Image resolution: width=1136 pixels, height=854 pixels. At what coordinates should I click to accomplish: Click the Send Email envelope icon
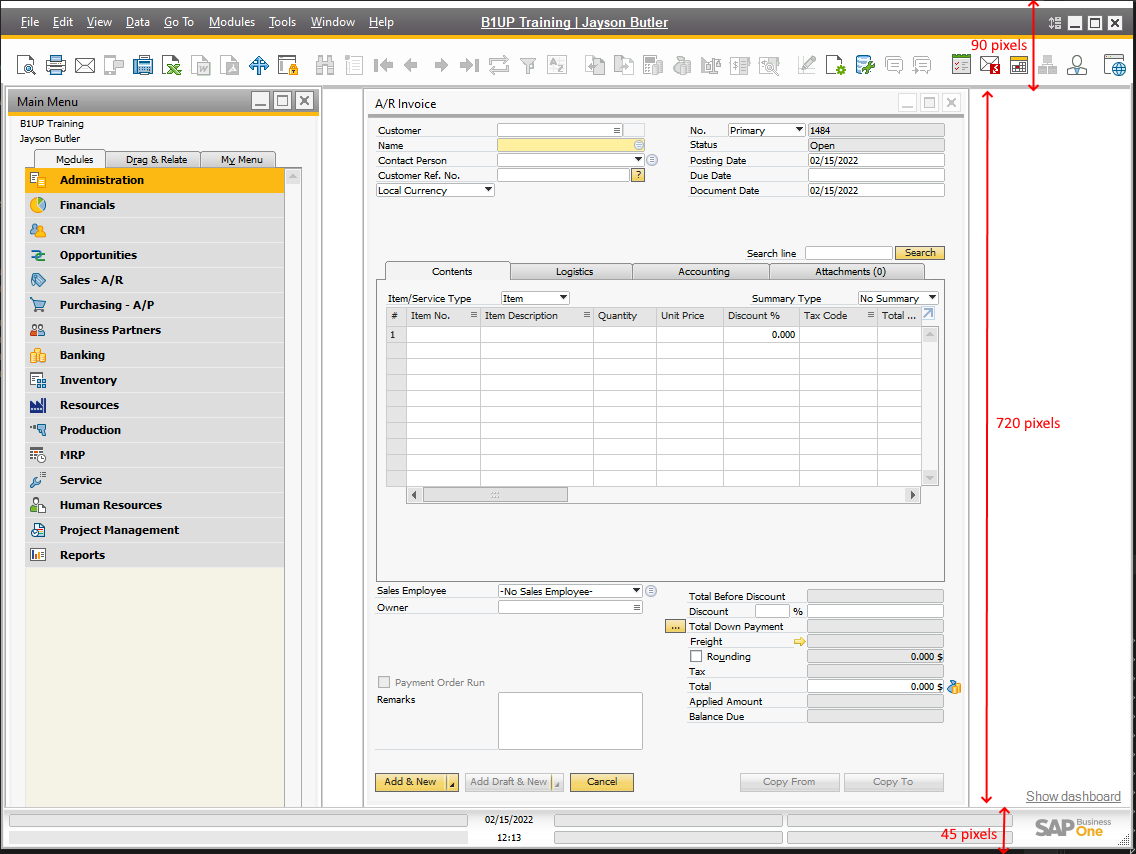click(85, 66)
